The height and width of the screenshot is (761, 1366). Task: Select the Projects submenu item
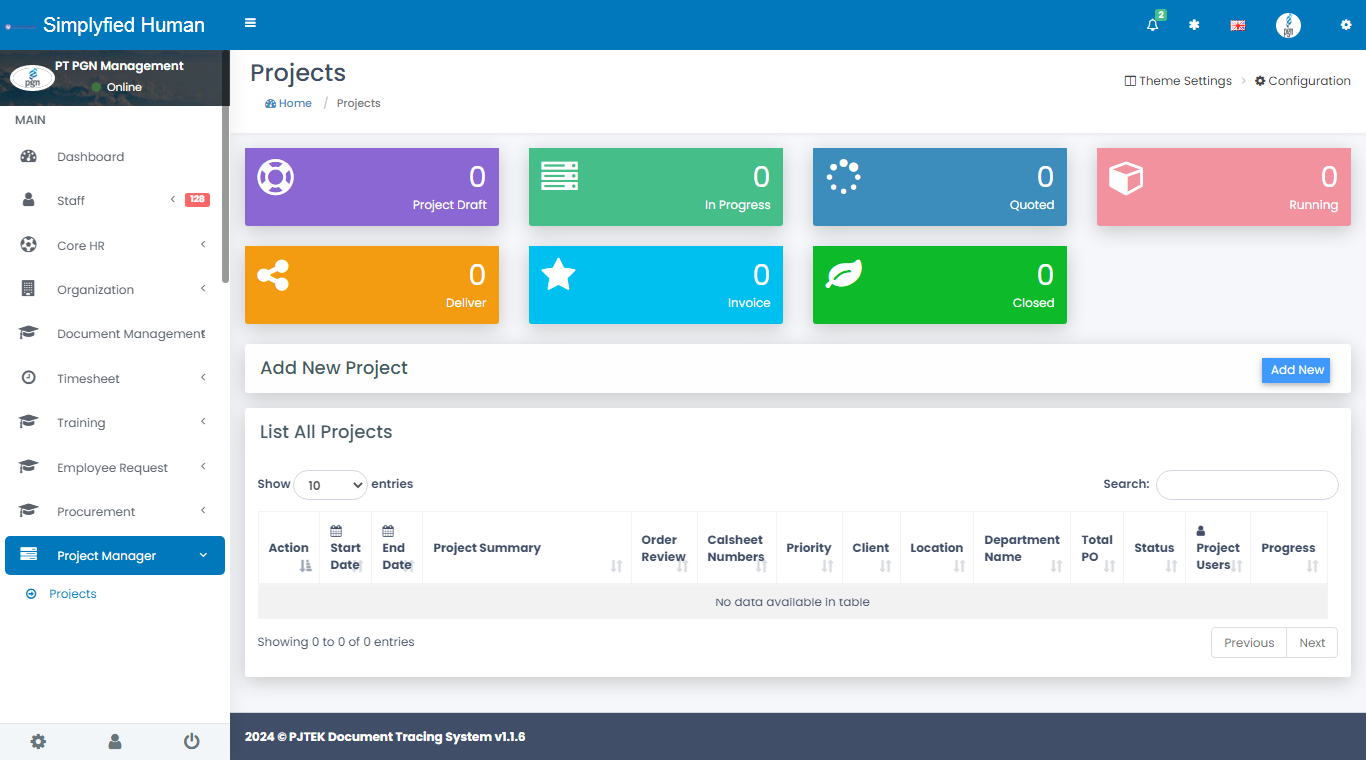(73, 594)
